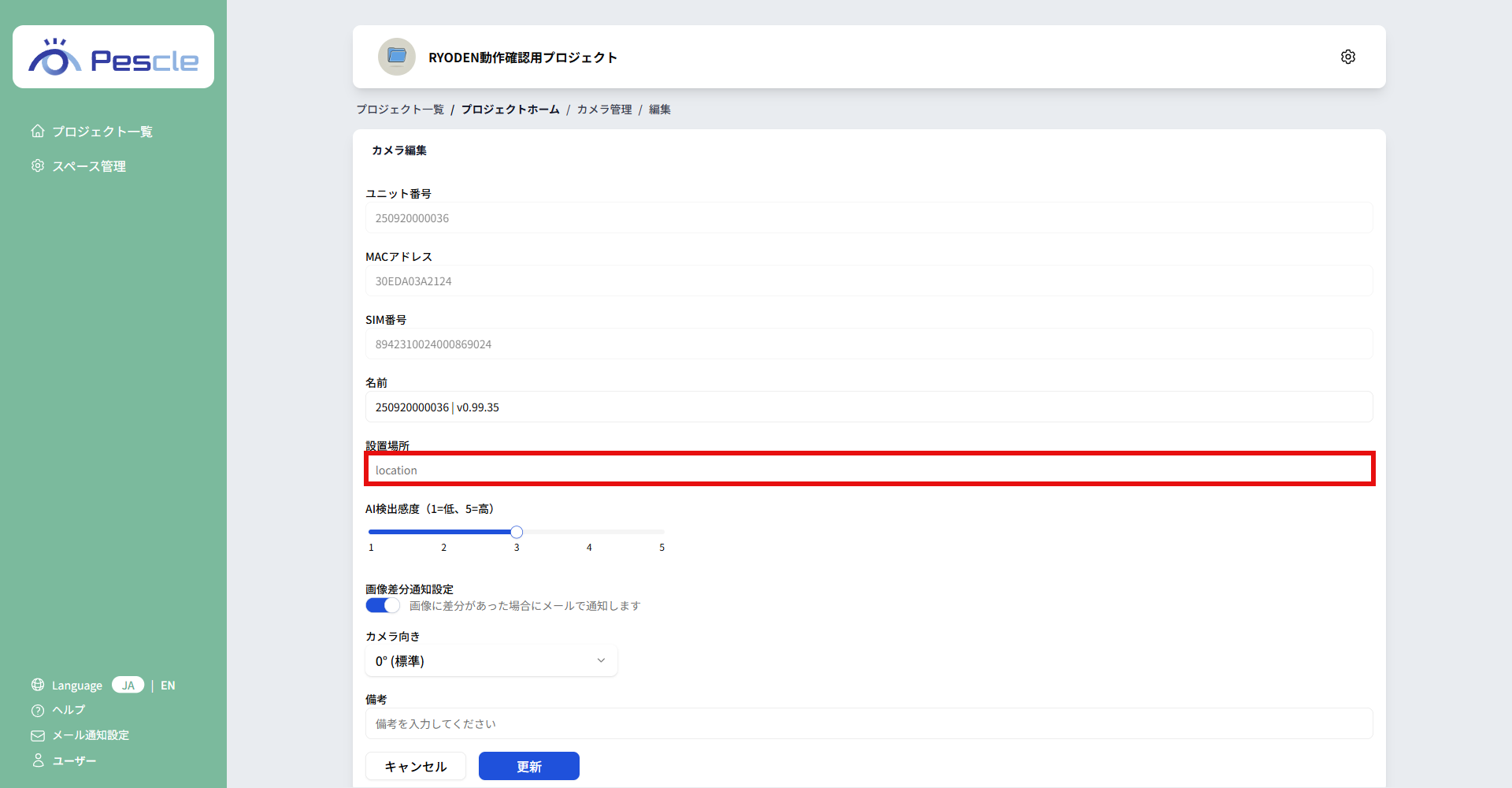Click the キャンセル button
Viewport: 1512px width, 788px height.
(415, 765)
